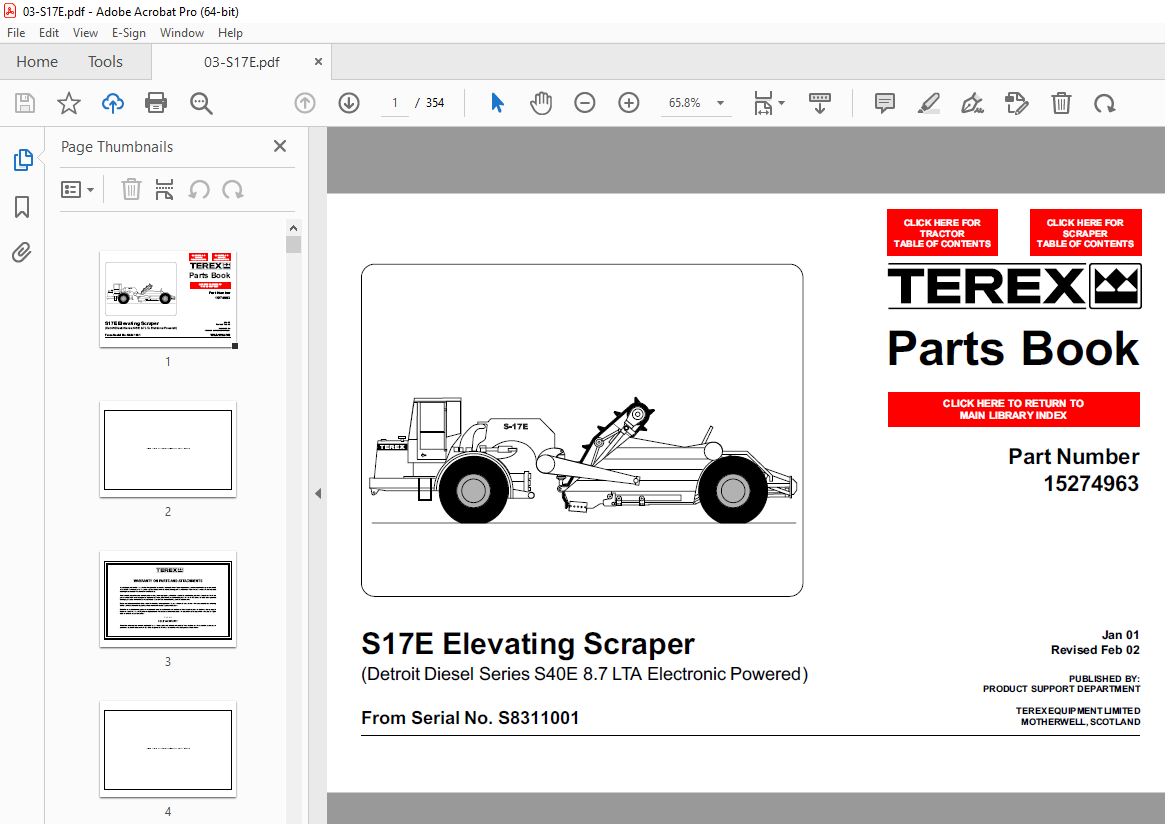
Task: Select the page 4 thumbnail
Action: pyautogui.click(x=168, y=749)
